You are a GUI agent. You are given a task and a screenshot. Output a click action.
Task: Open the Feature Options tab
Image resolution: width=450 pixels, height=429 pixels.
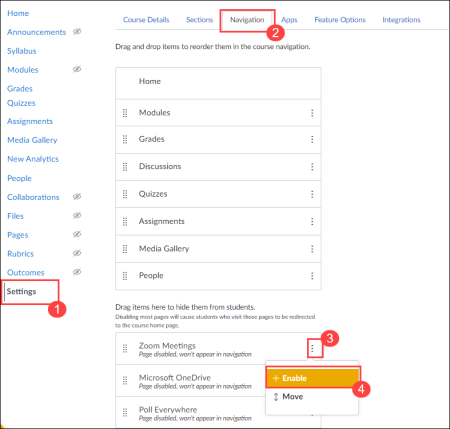[340, 20]
